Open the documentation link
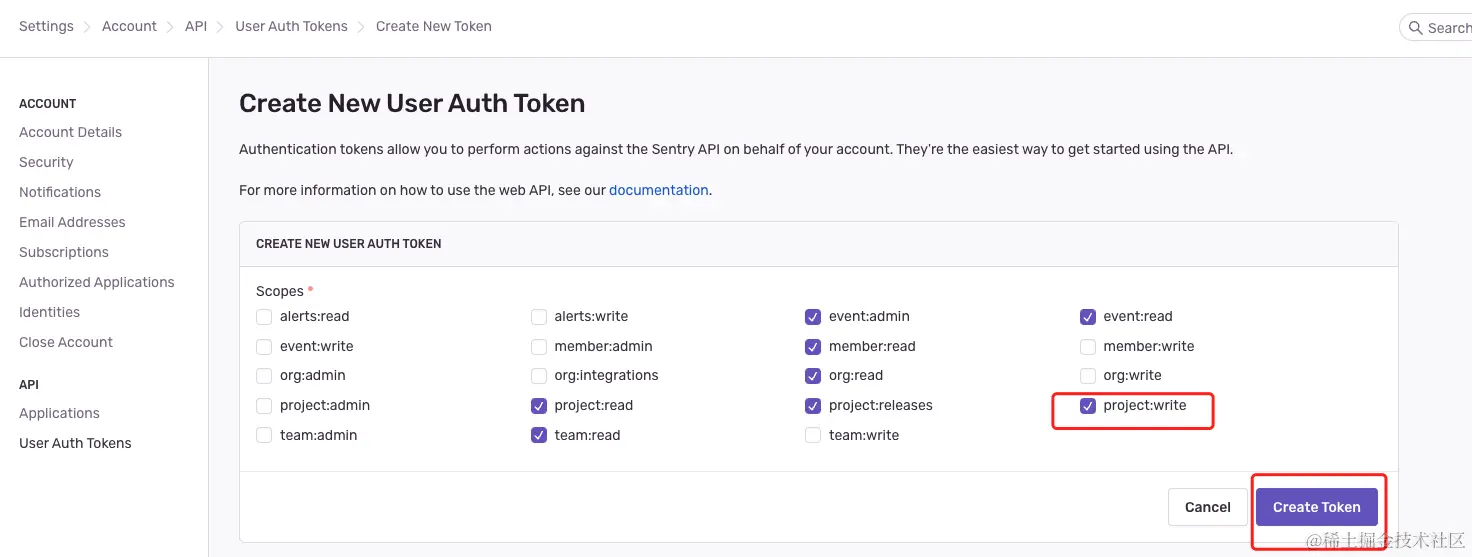Viewport: 1472px width, 557px height. (659, 190)
